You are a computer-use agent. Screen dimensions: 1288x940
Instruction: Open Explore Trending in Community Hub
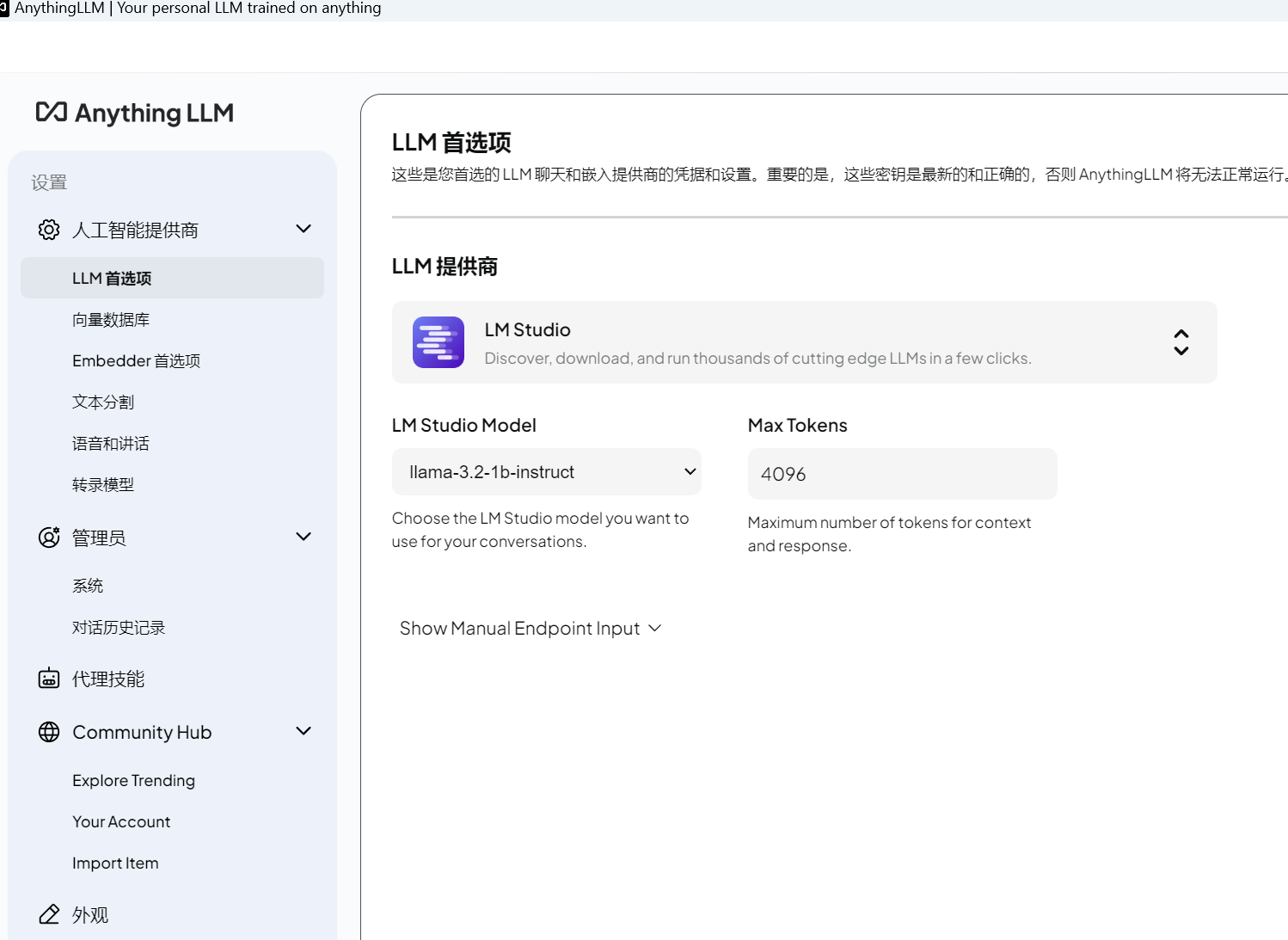coord(133,781)
